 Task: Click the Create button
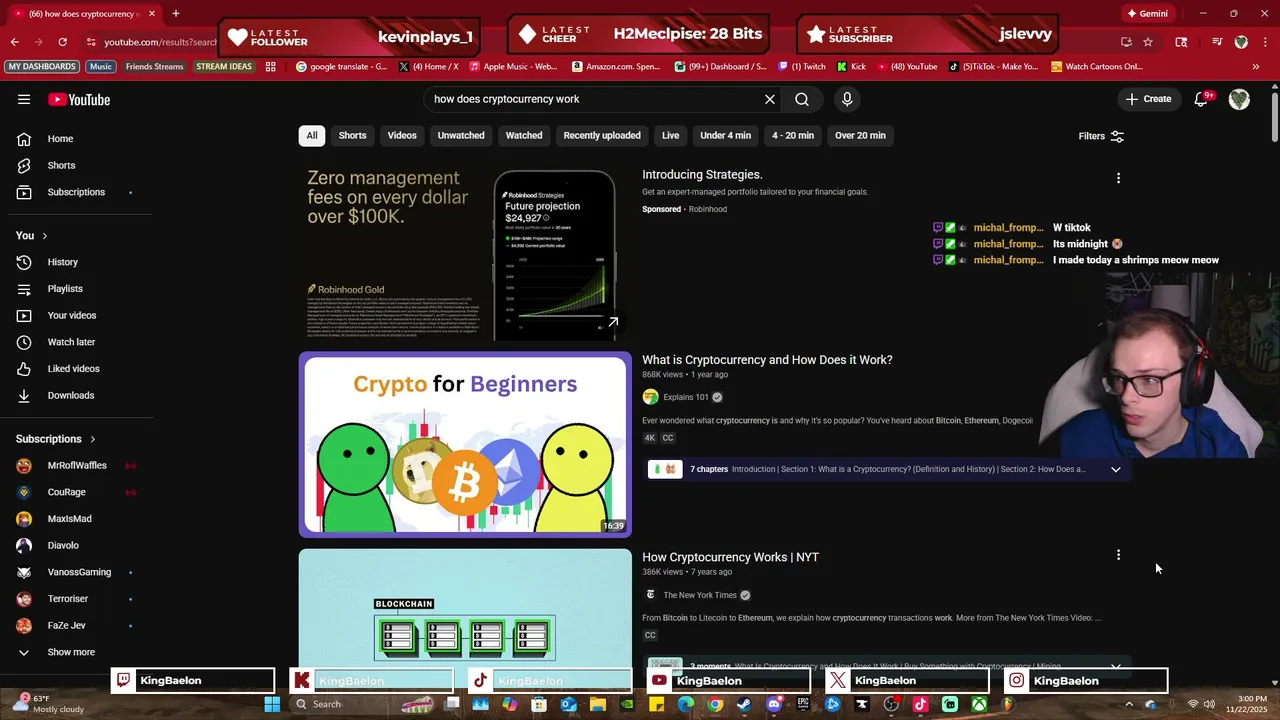pyautogui.click(x=1148, y=99)
